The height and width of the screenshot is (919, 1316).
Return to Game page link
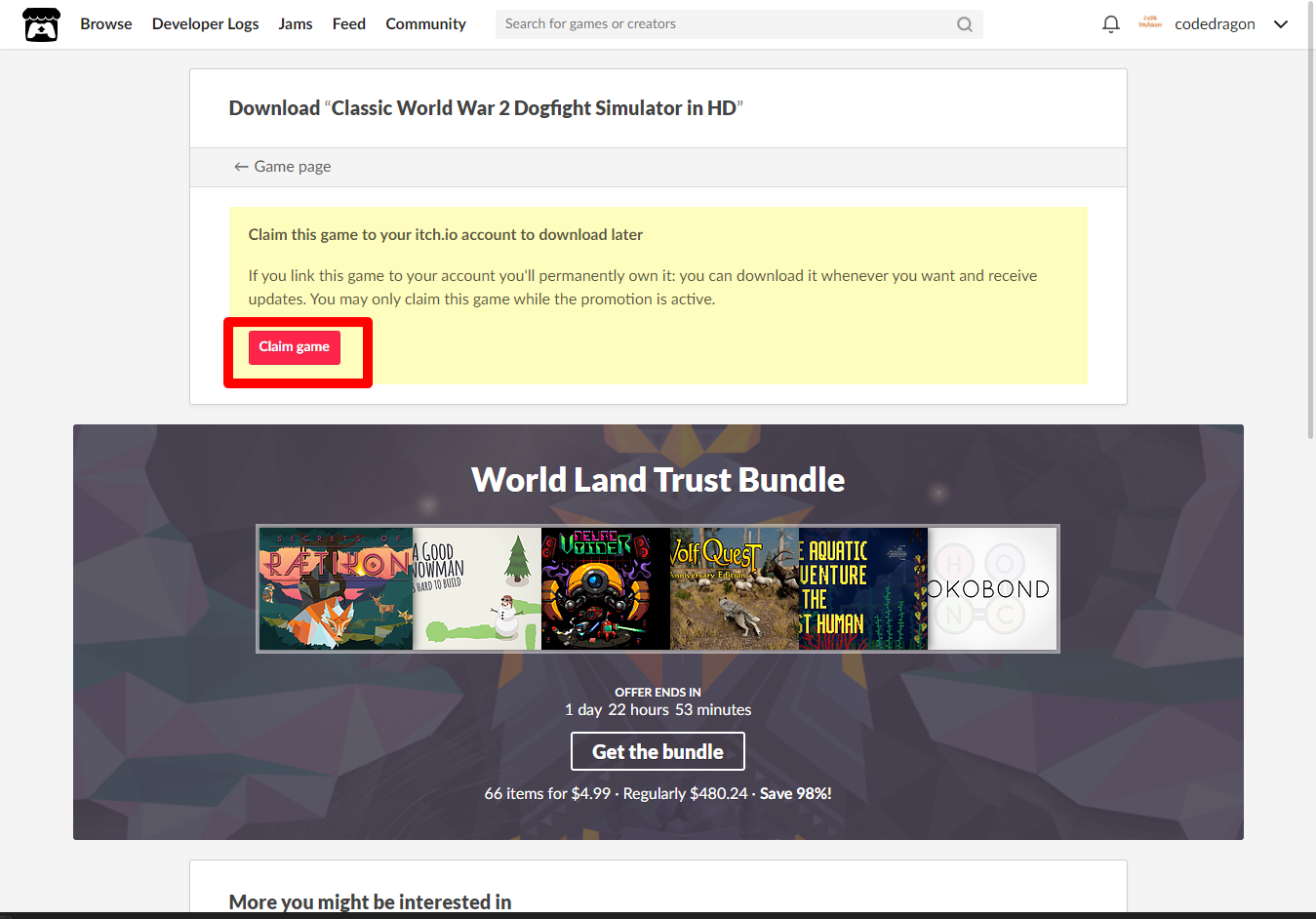(x=282, y=167)
